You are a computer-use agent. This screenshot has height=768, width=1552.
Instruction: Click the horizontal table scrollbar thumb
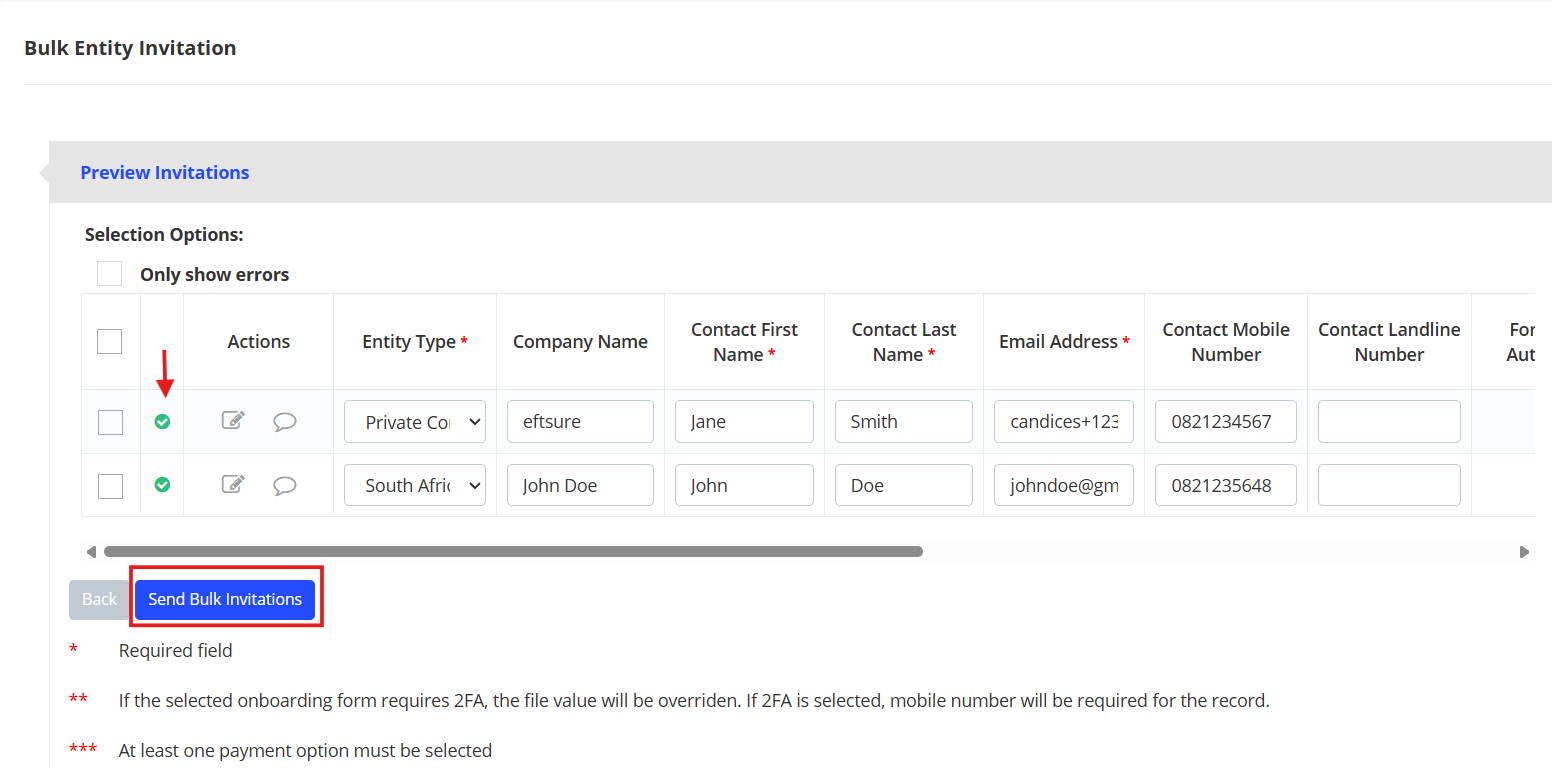pyautogui.click(x=512, y=551)
